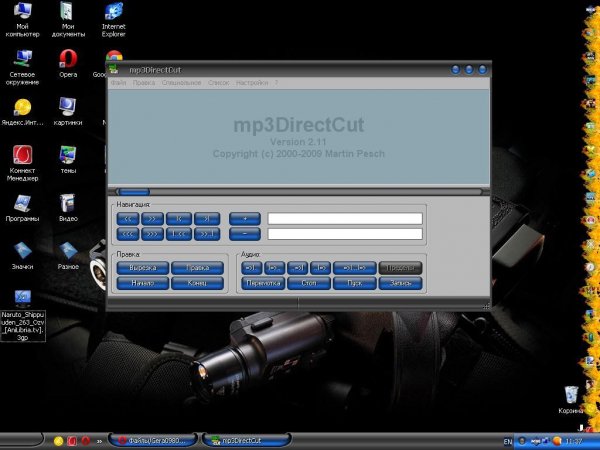Image resolution: width=600 pixels, height=450 pixels.
Task: Open the Коннект Менеджер desktop icon
Action: point(23,163)
